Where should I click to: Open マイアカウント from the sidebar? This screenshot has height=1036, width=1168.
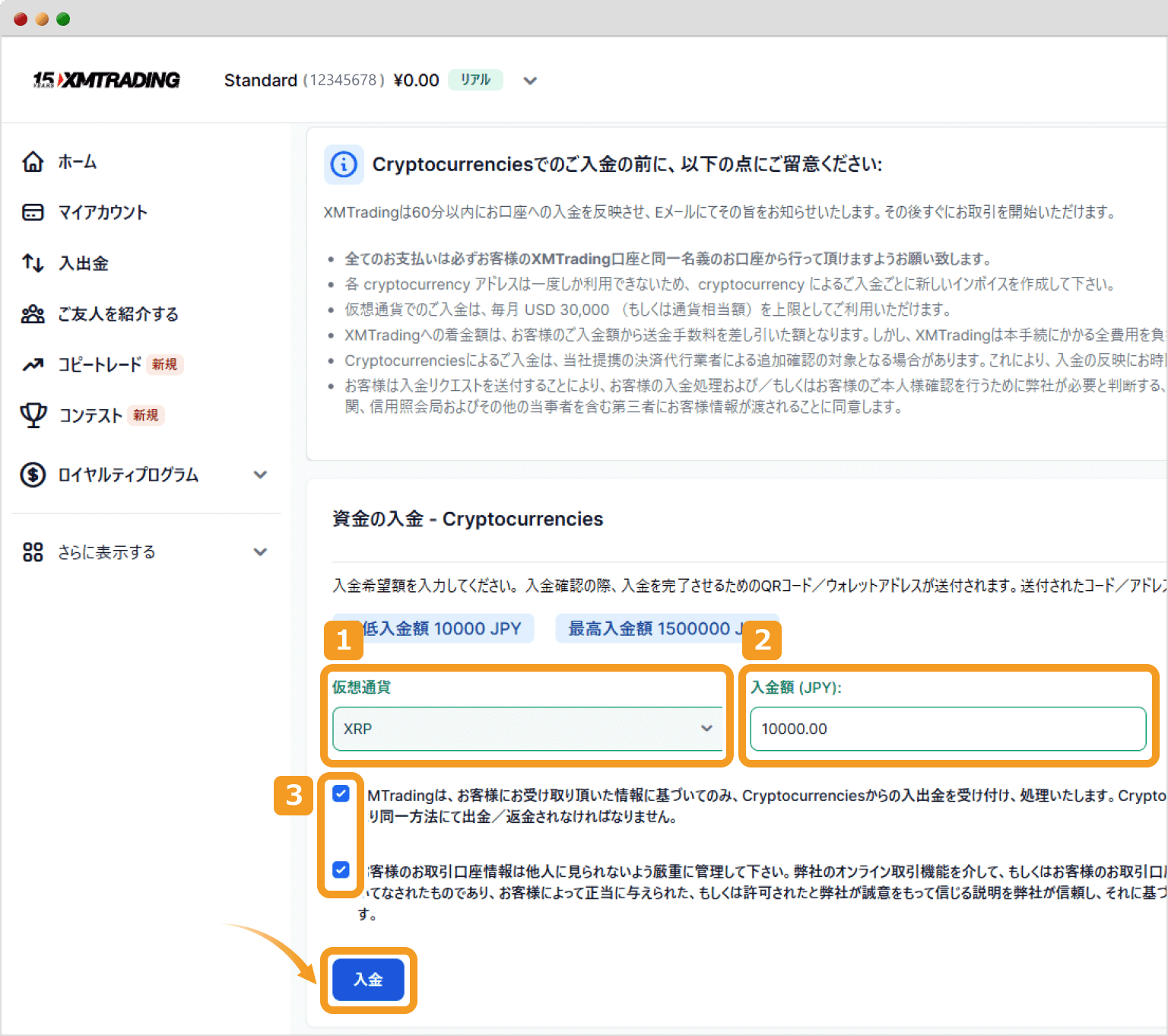pyautogui.click(x=103, y=212)
